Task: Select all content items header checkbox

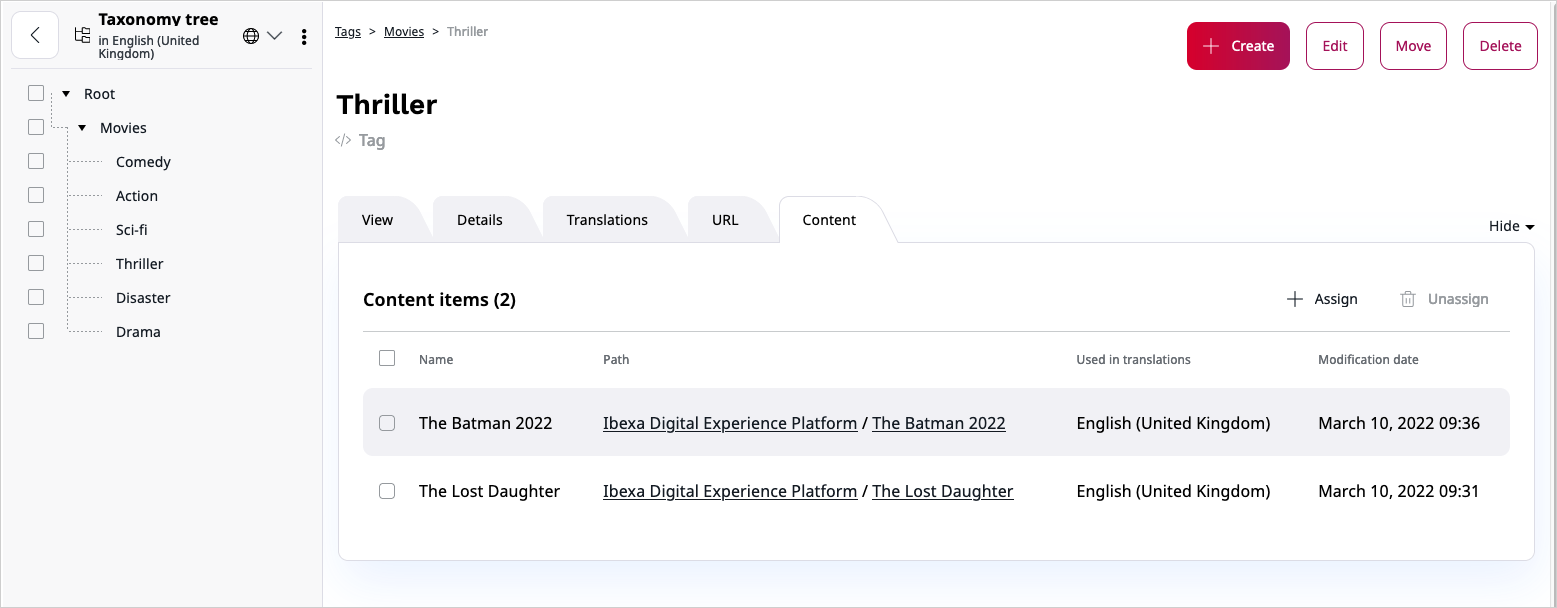Action: pyautogui.click(x=387, y=358)
